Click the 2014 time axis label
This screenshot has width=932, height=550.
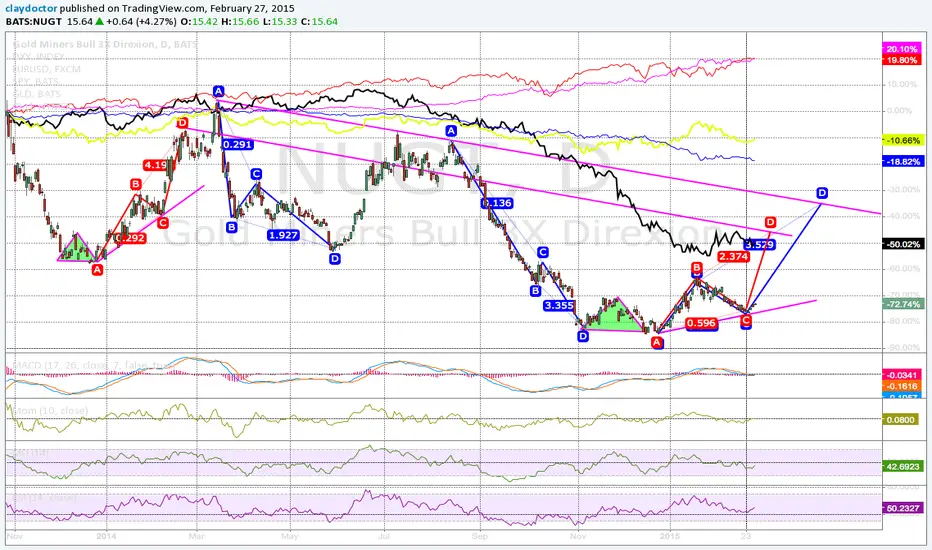pos(106,536)
